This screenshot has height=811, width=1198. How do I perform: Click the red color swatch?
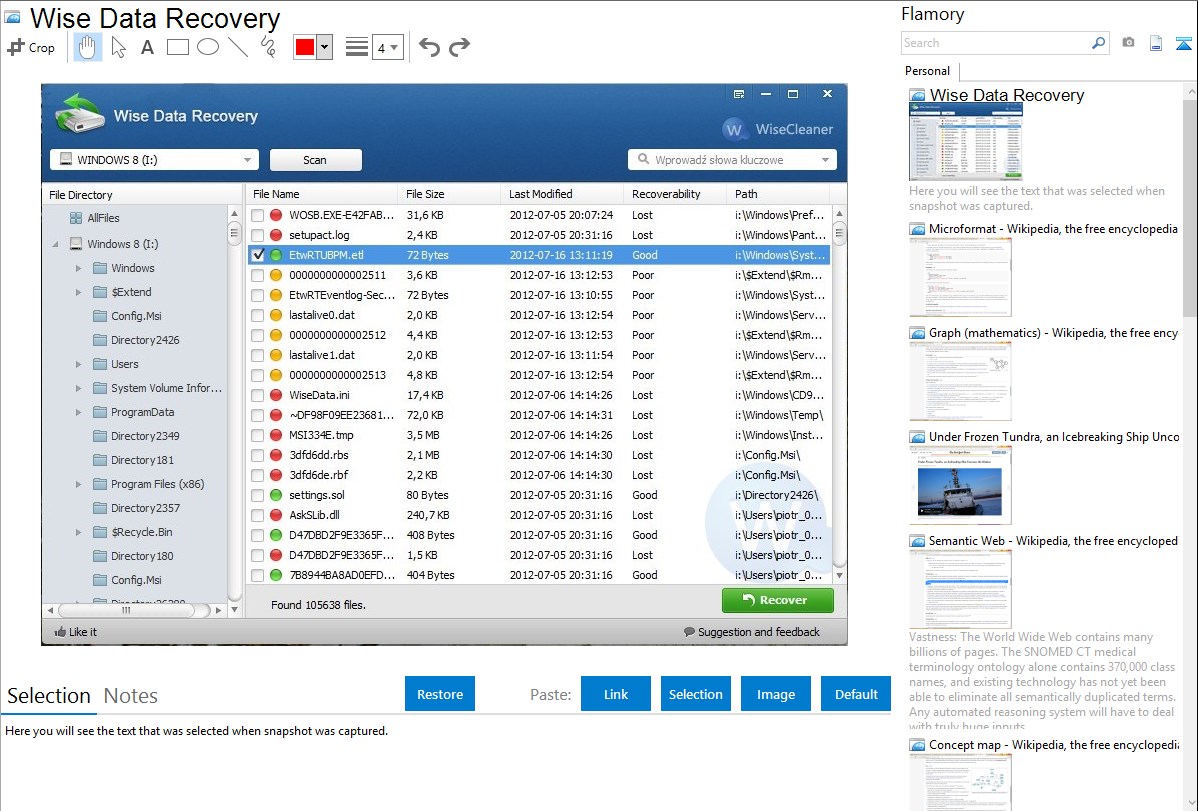click(305, 47)
